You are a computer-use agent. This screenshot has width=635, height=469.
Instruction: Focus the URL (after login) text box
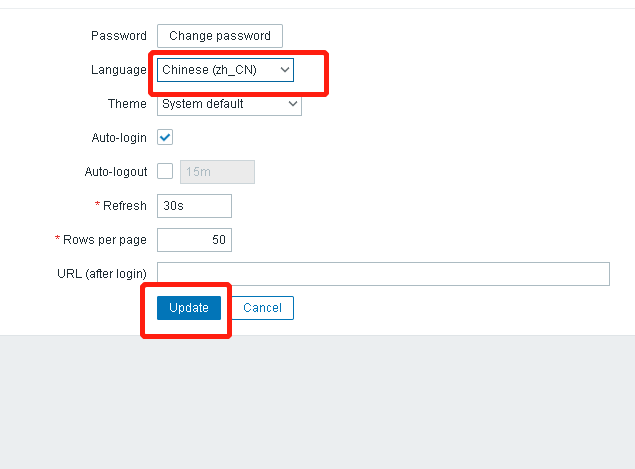coord(383,274)
